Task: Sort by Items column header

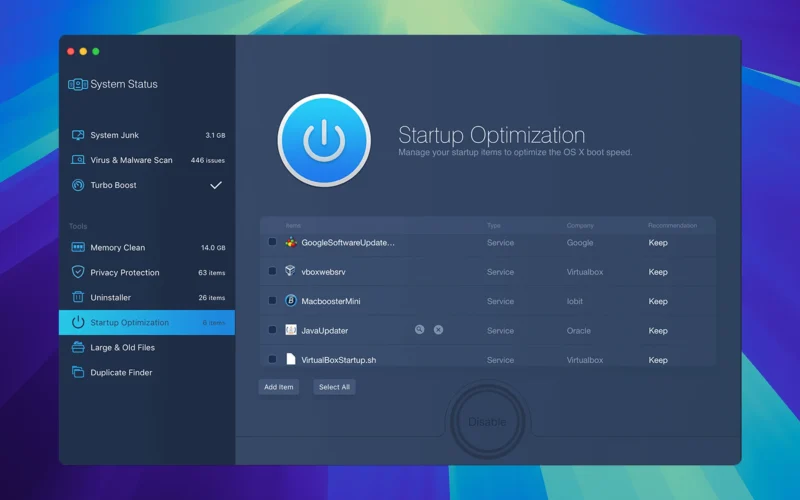Action: (293, 226)
